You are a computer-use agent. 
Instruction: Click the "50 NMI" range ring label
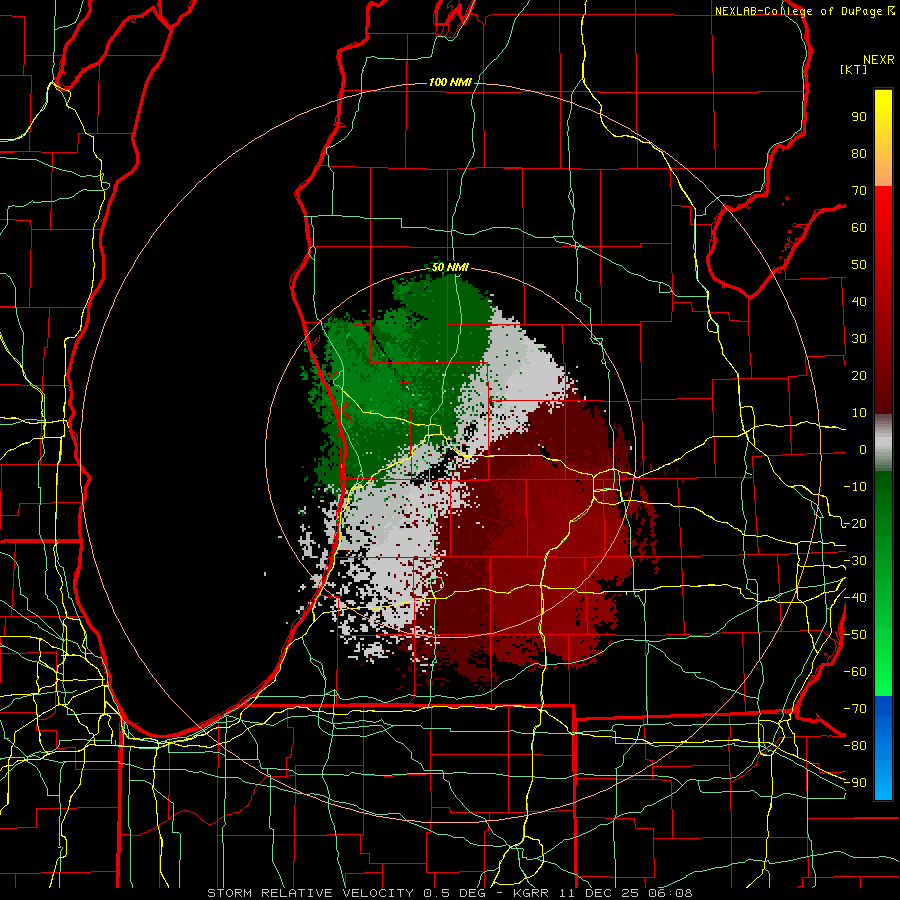[450, 267]
